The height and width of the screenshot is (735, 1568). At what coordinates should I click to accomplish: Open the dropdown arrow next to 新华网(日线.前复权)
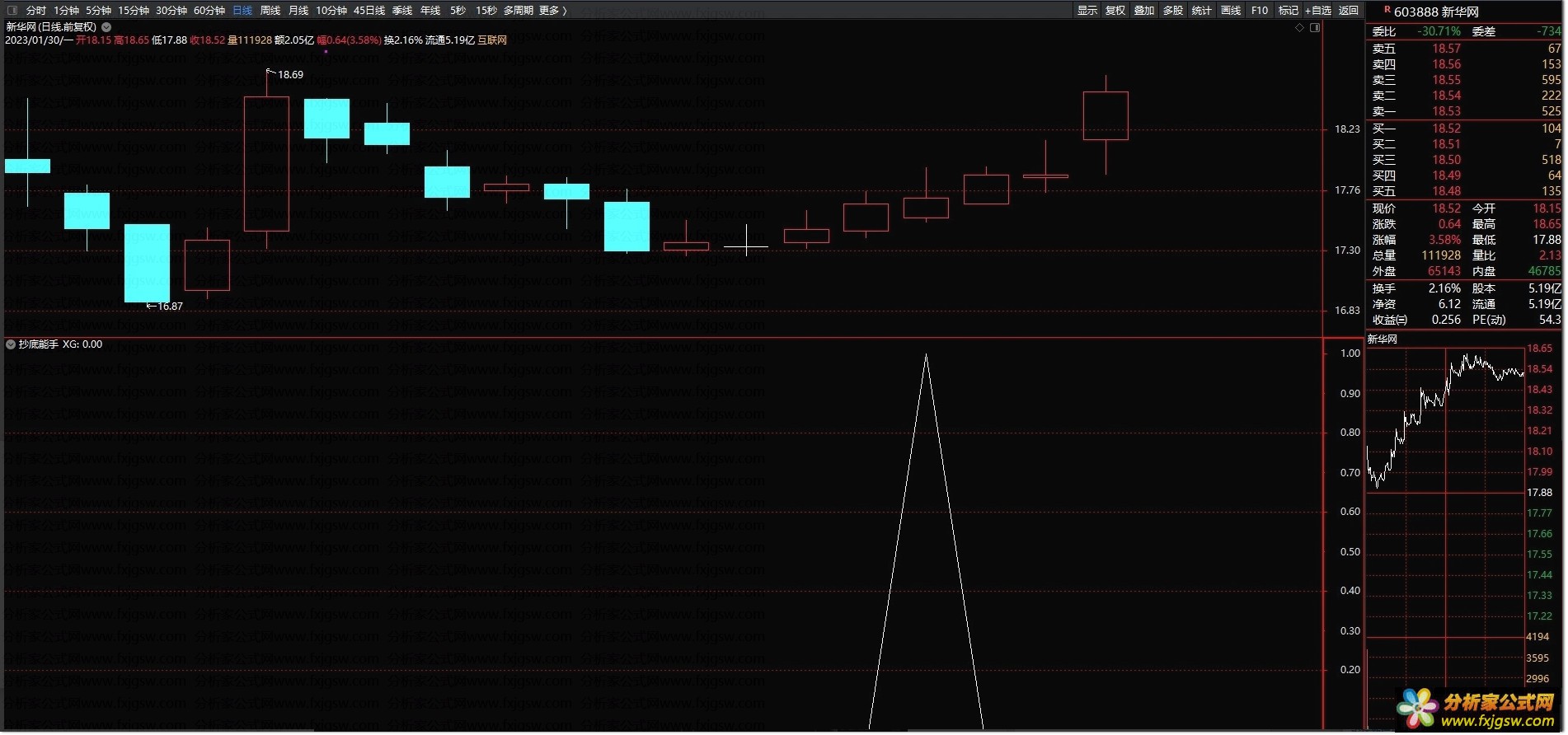[x=106, y=27]
